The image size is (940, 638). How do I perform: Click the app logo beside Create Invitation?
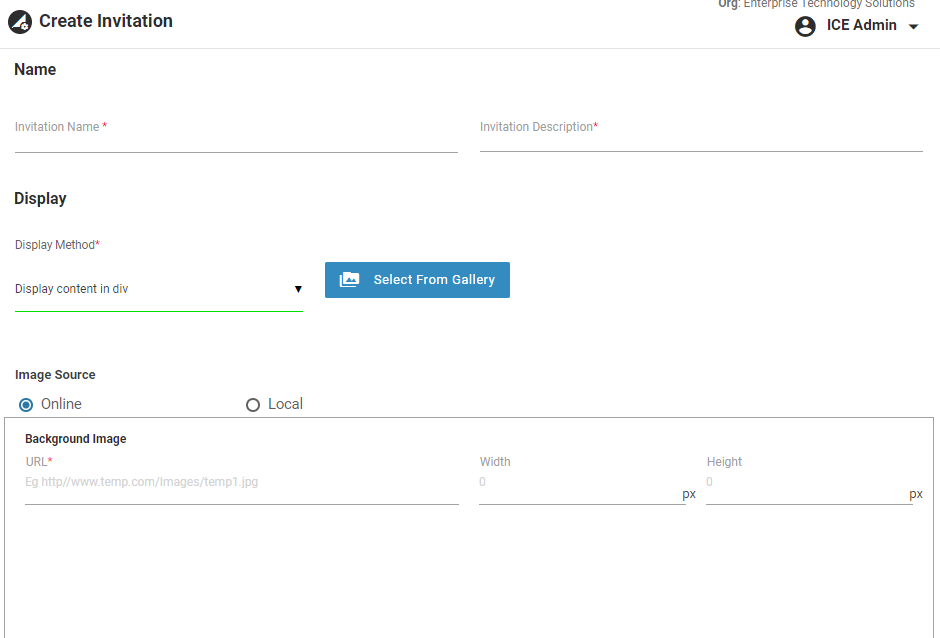pos(20,22)
